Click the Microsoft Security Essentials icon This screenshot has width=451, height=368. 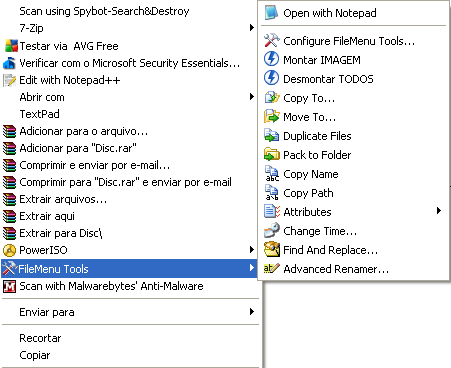[9, 63]
